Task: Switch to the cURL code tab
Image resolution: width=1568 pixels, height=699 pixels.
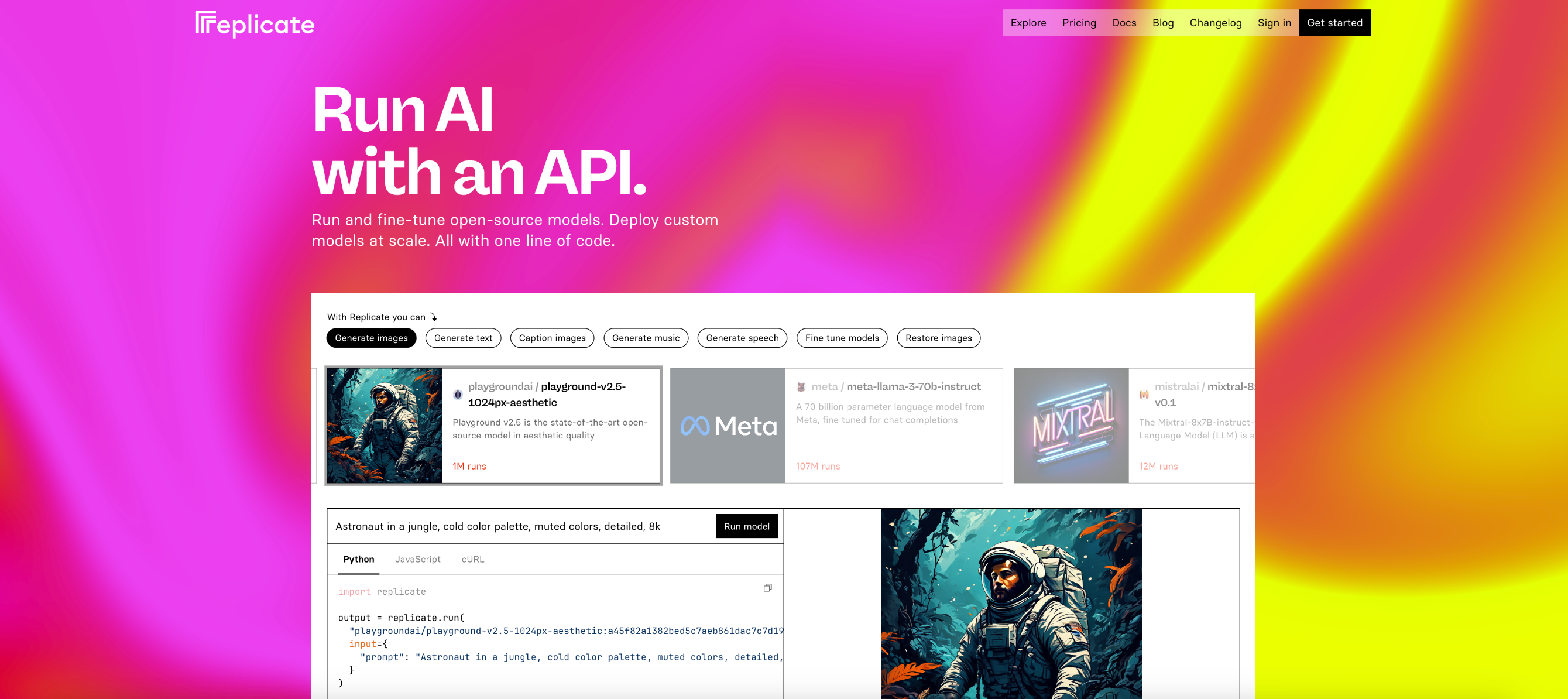Action: (x=472, y=559)
